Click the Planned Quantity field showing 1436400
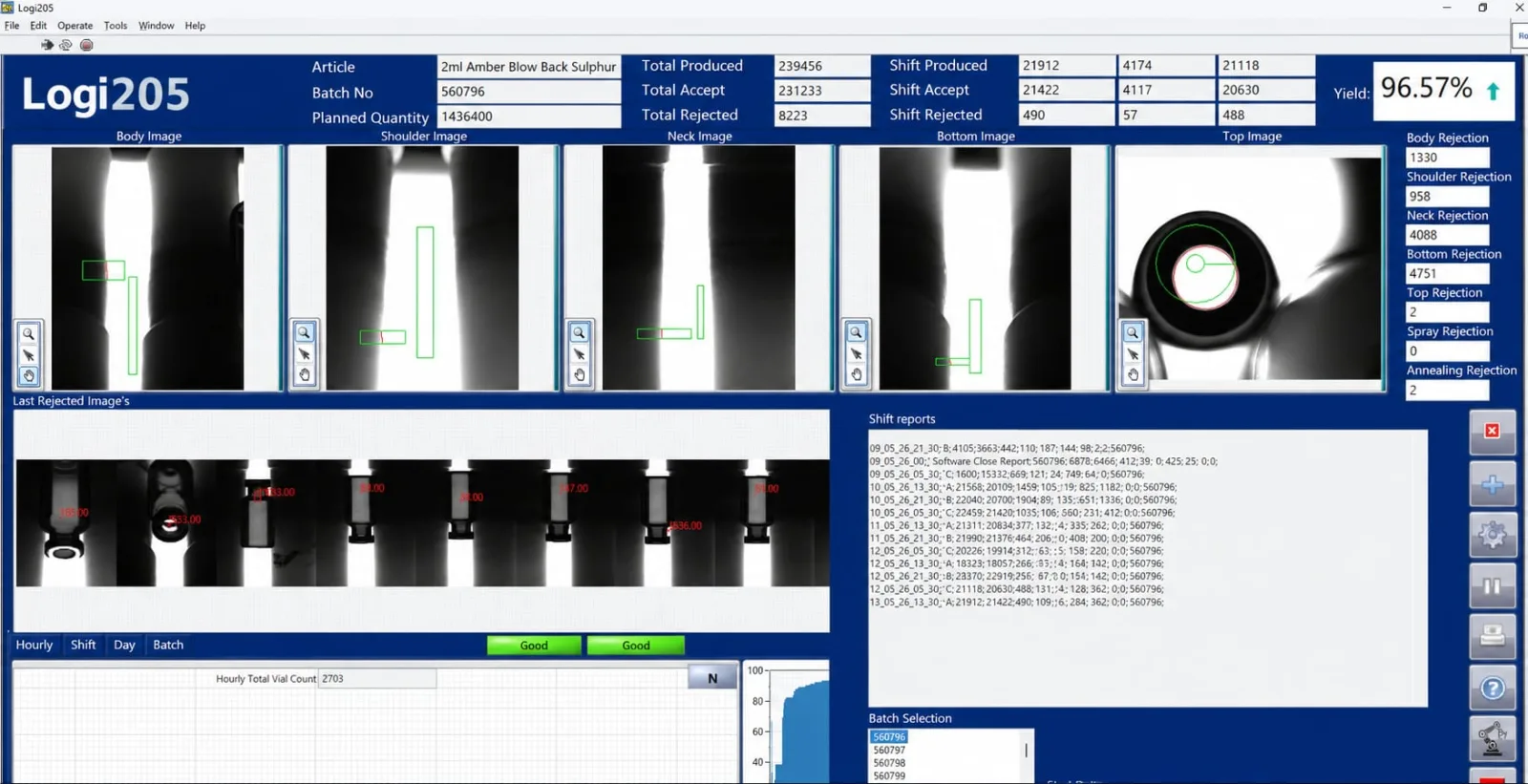The height and width of the screenshot is (784, 1528). tap(529, 117)
